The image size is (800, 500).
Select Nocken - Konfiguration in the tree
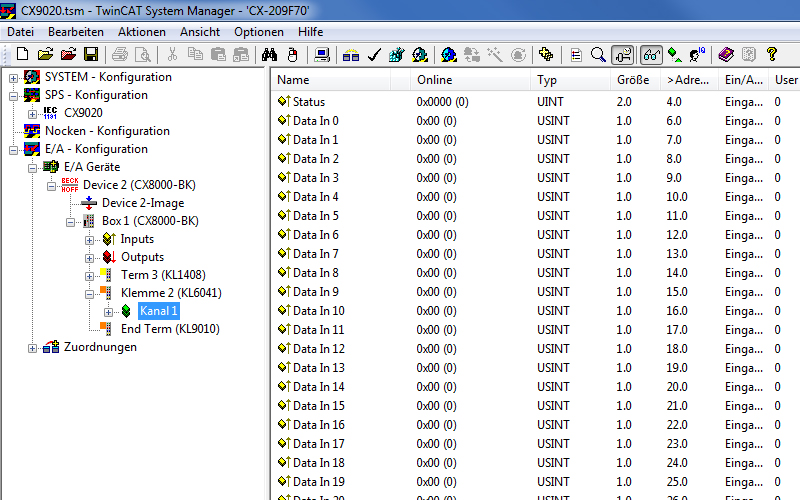(x=107, y=131)
